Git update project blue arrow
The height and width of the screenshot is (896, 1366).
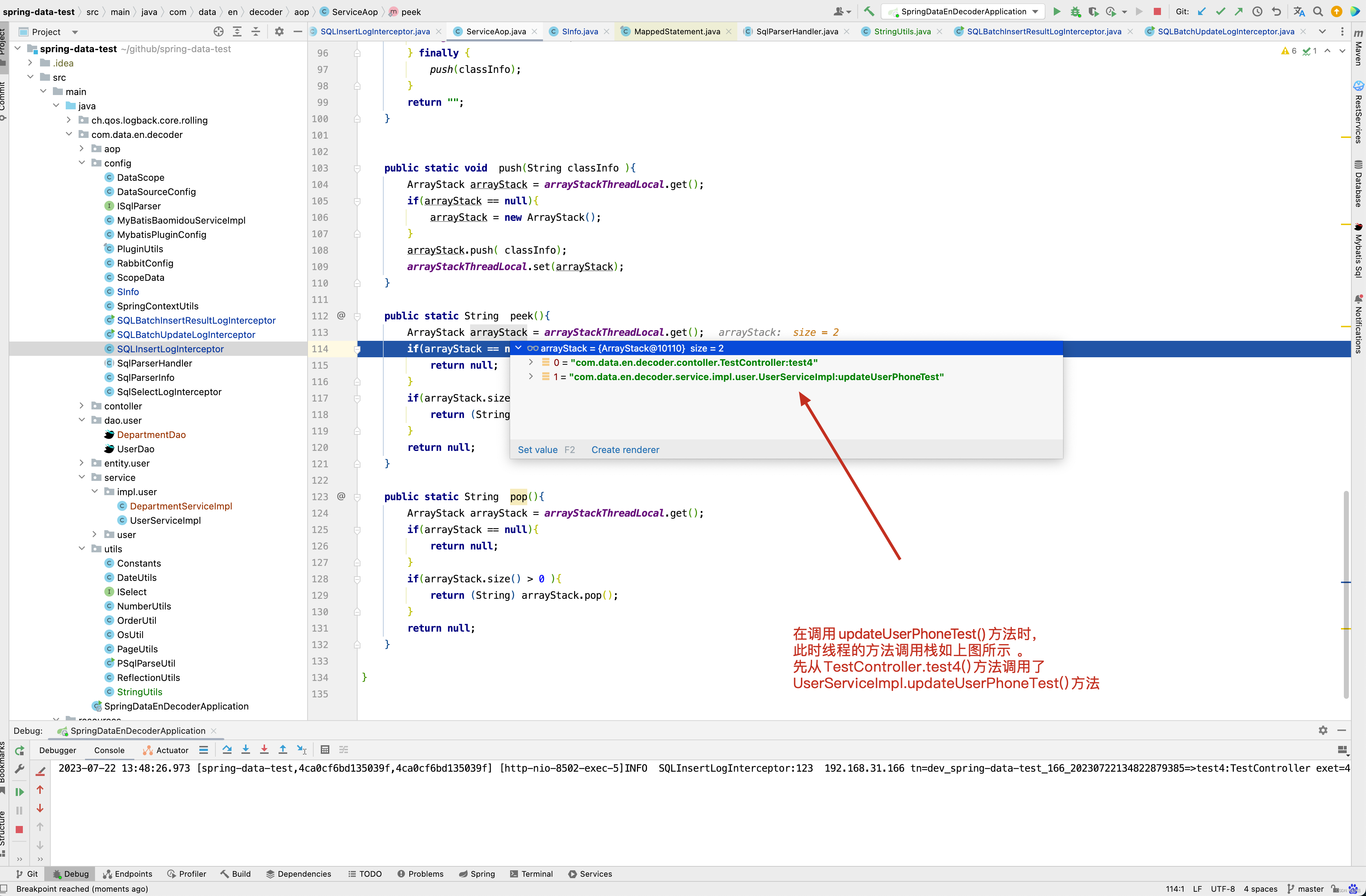1202,11
